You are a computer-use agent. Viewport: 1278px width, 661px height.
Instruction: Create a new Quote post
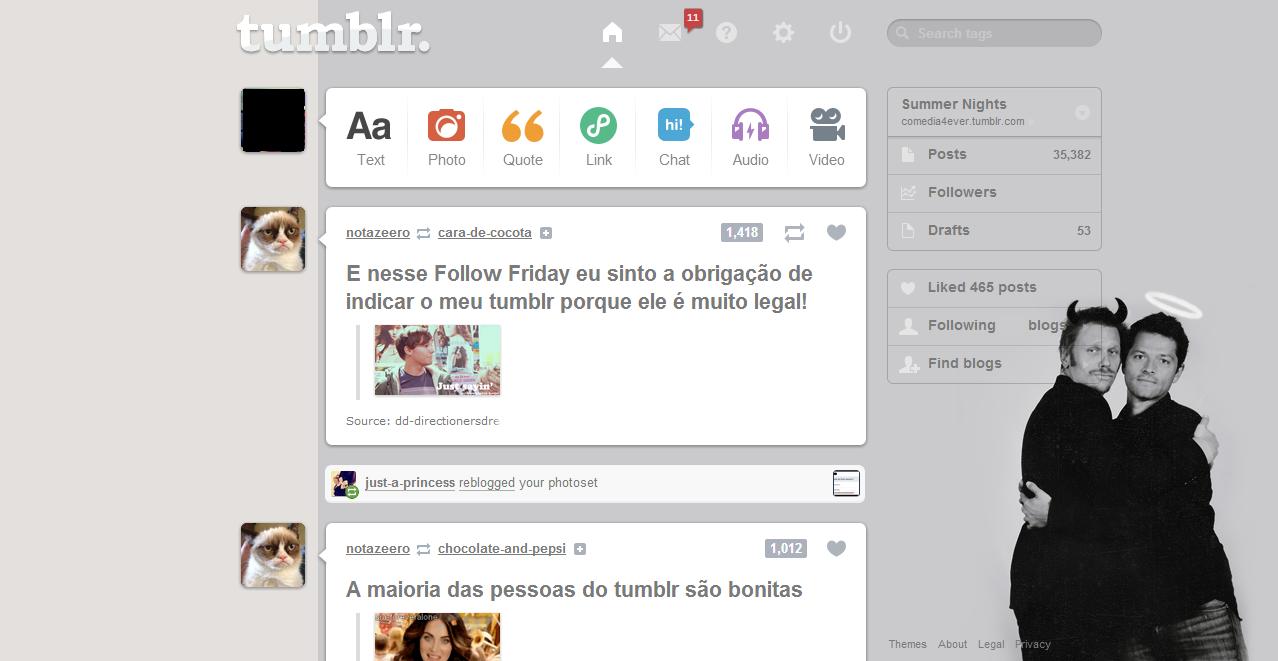pos(522,138)
